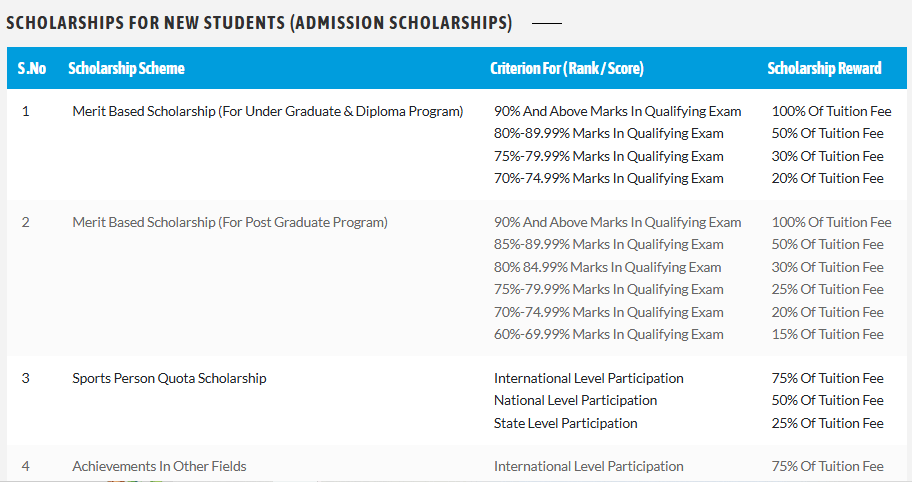Screen dimensions: 912x482
Task: Click the S.No column header
Action: click(x=32, y=69)
